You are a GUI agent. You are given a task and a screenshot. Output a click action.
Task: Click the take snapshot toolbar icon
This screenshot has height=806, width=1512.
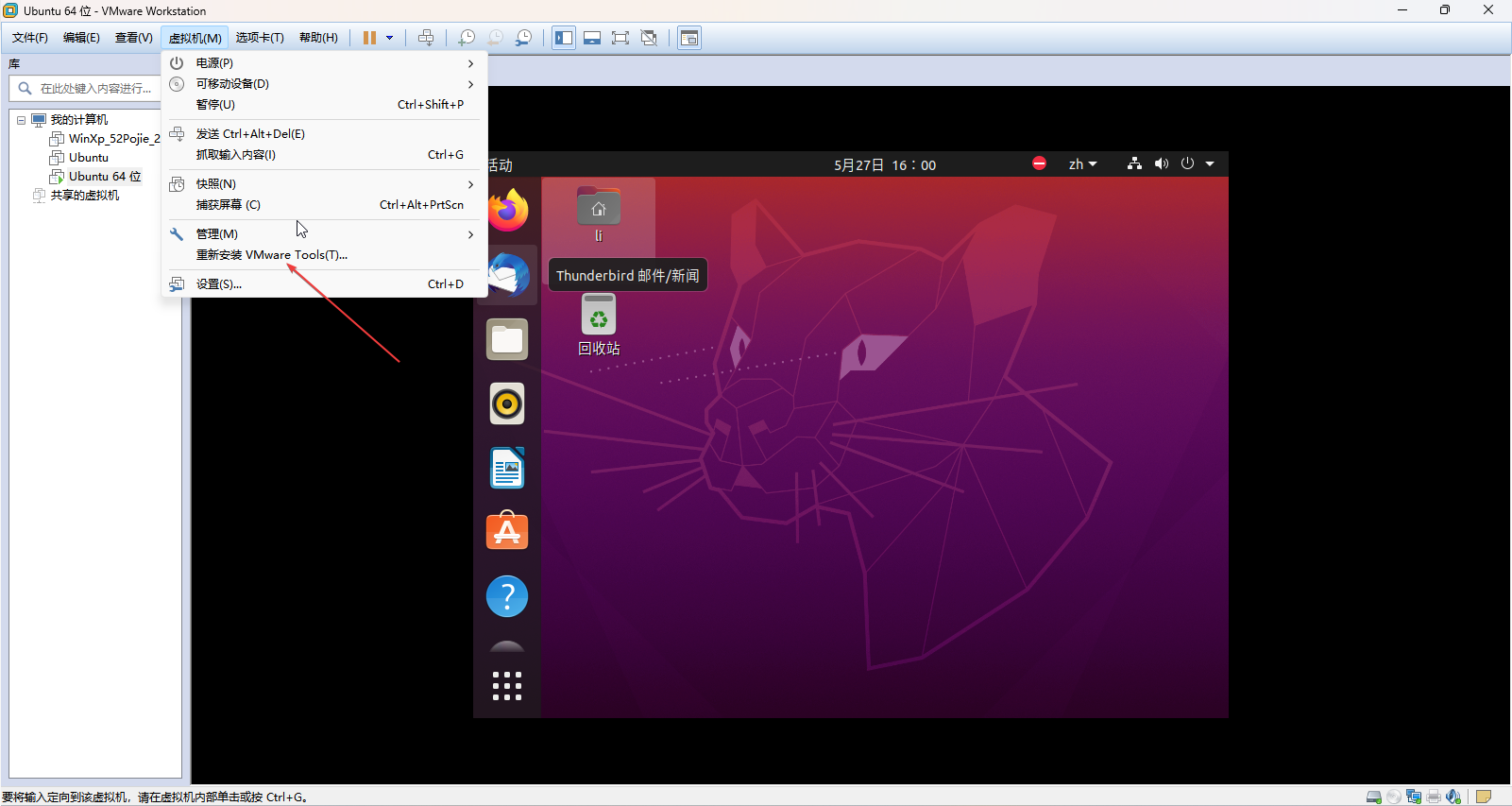[x=467, y=38]
